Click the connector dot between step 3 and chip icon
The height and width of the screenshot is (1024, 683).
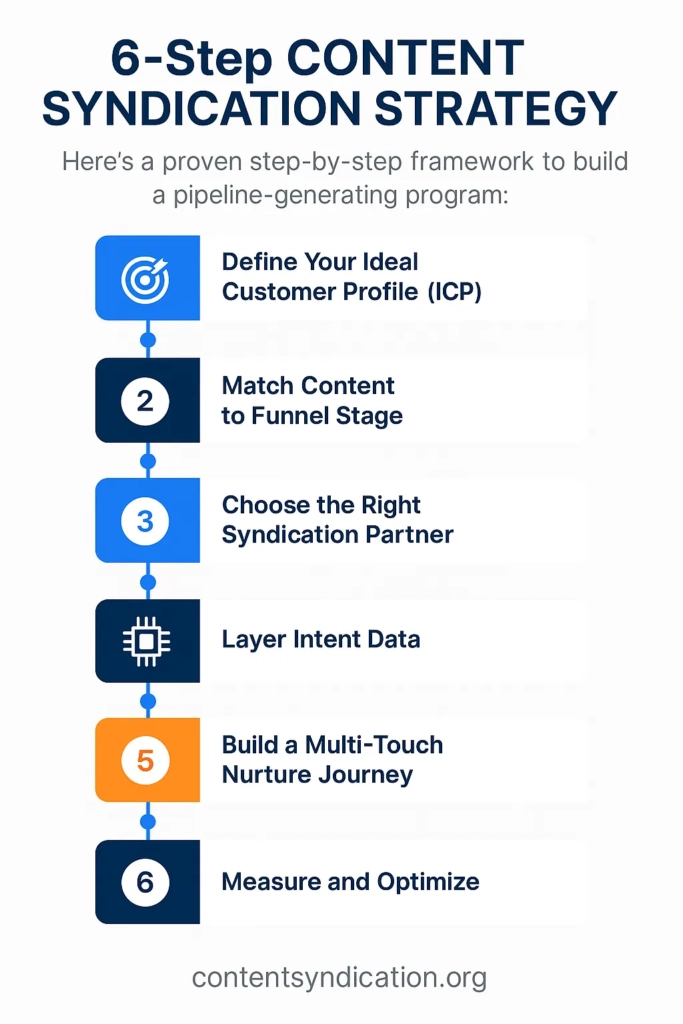[x=148, y=581]
